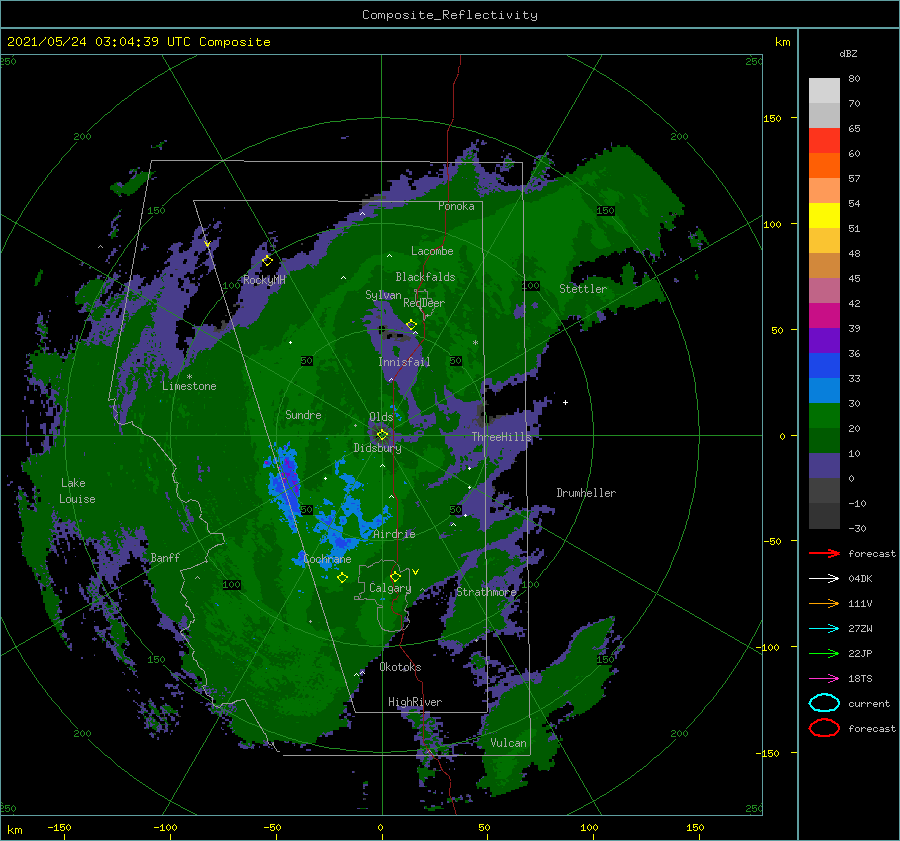Click the cyan current ellipse icon

[824, 703]
